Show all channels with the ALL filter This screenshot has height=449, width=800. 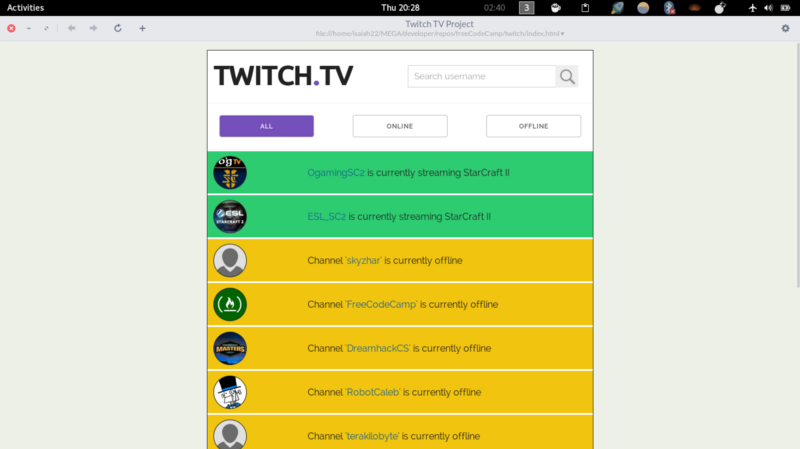click(266, 126)
